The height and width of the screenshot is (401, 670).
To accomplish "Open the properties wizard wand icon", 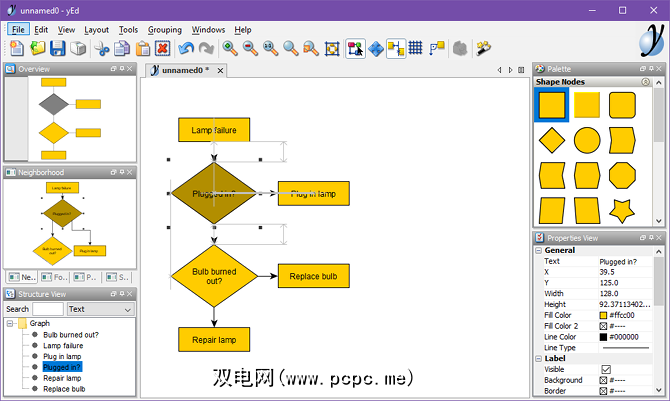I will pyautogui.click(x=484, y=48).
